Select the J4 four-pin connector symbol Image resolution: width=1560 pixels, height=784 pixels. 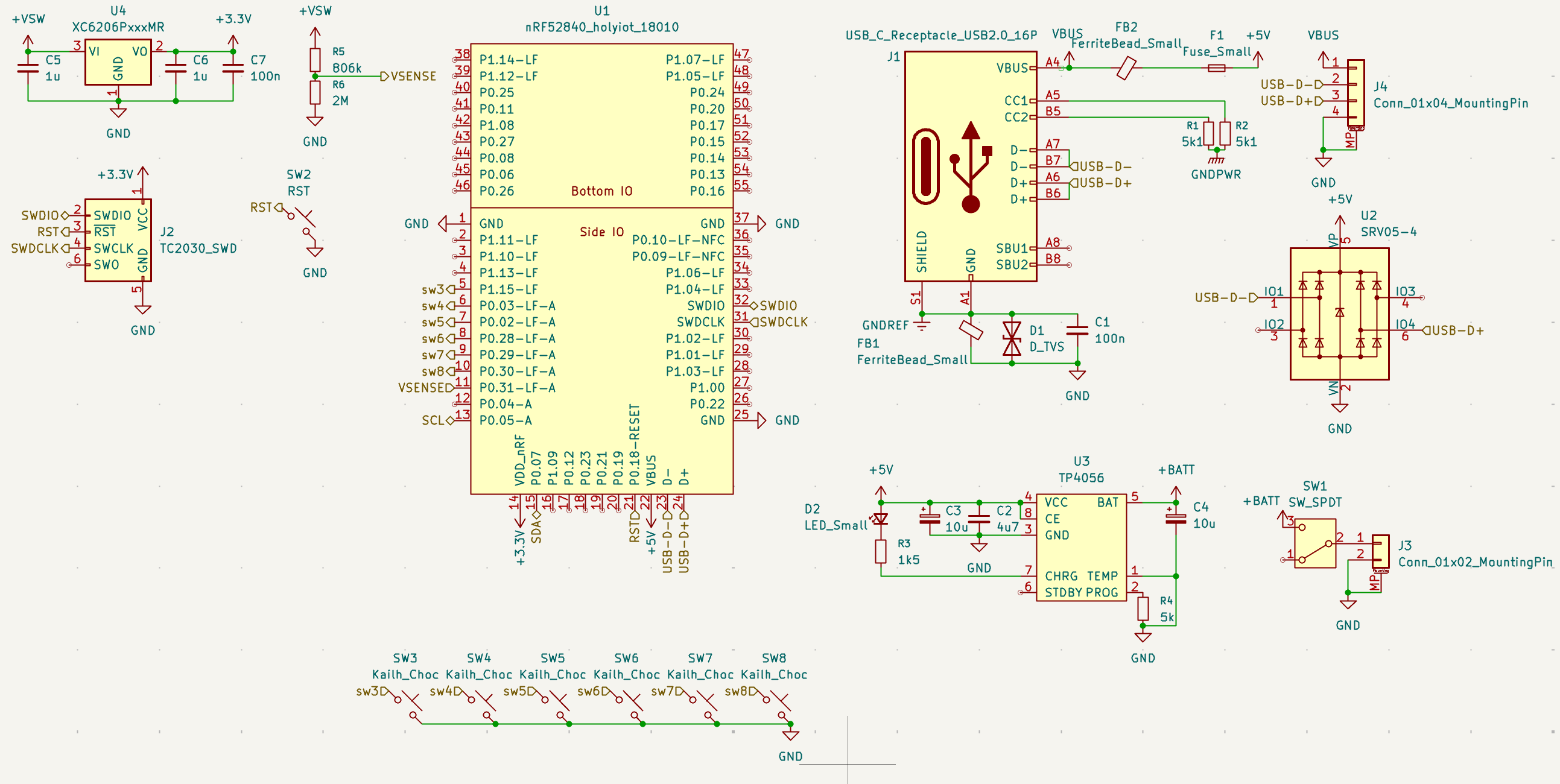tap(1355, 94)
